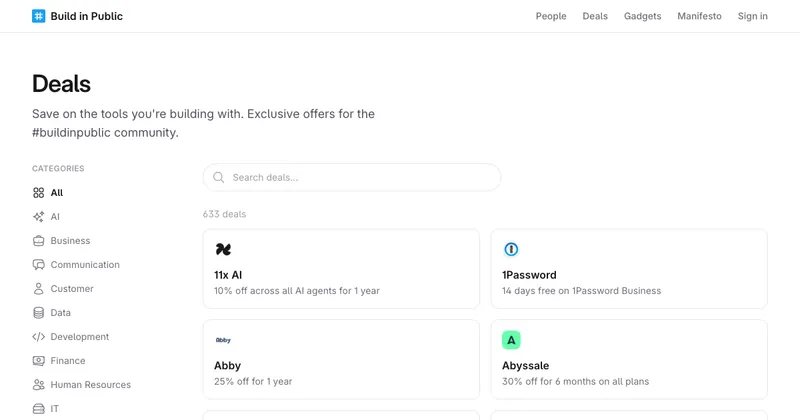Click the Build in Public hashtag logo icon
The image size is (800, 420).
pos(38,16)
